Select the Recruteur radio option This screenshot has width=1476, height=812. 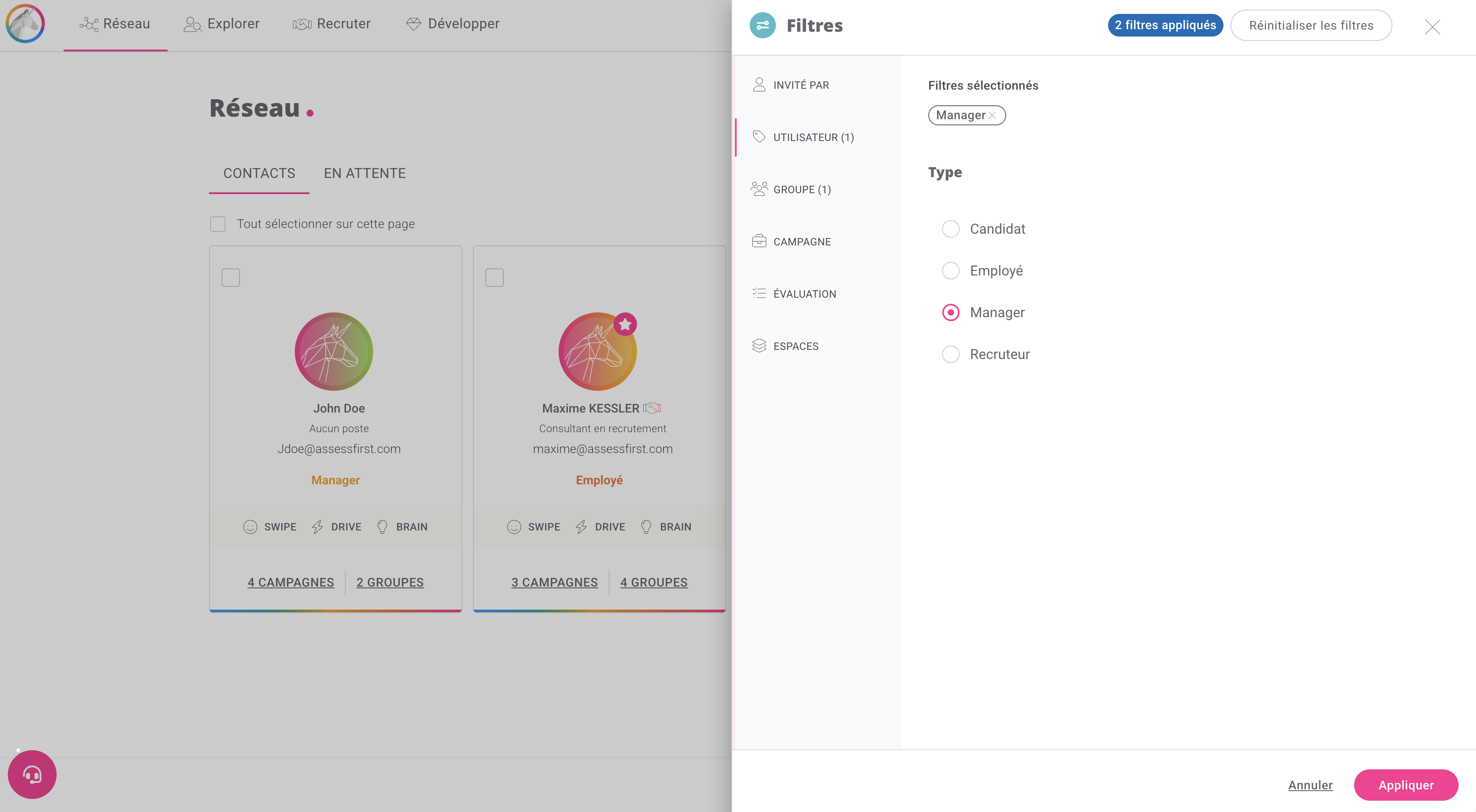point(950,355)
